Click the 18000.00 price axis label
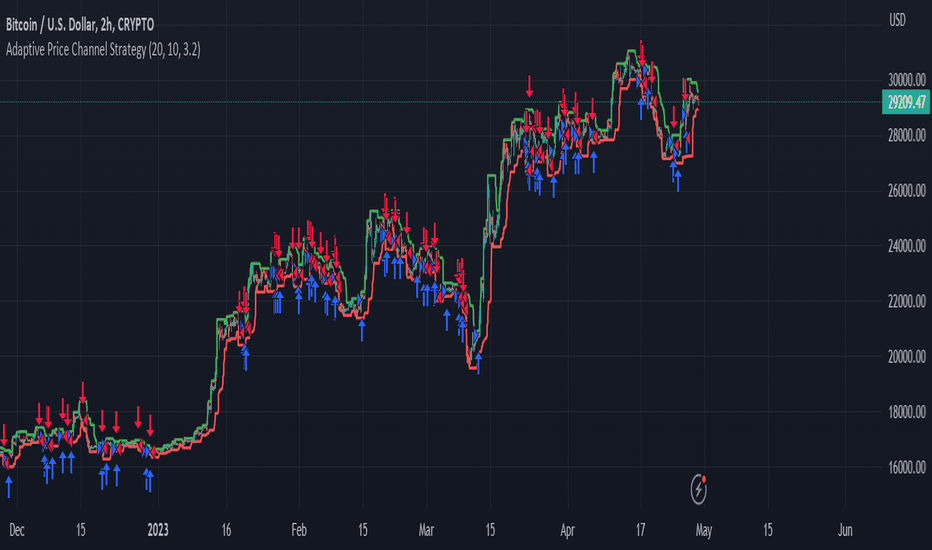This screenshot has width=932, height=550. point(906,412)
